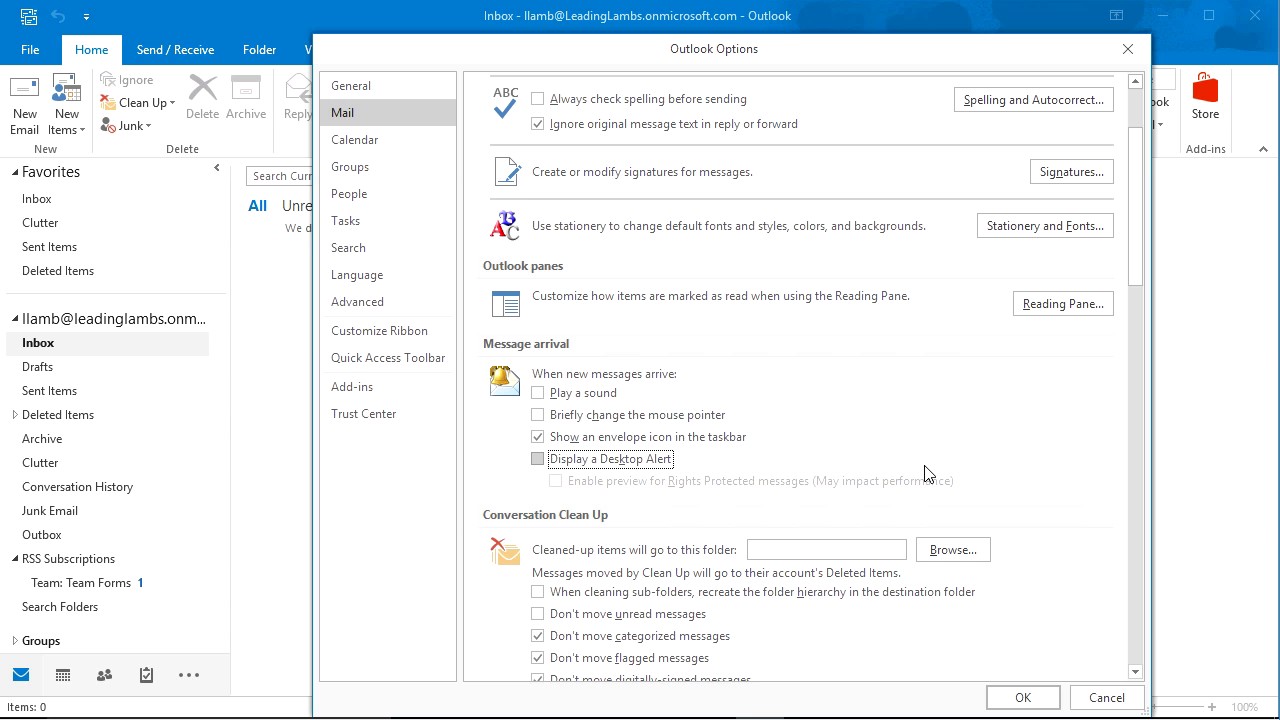Select the Home ribbon tab

(x=91, y=50)
